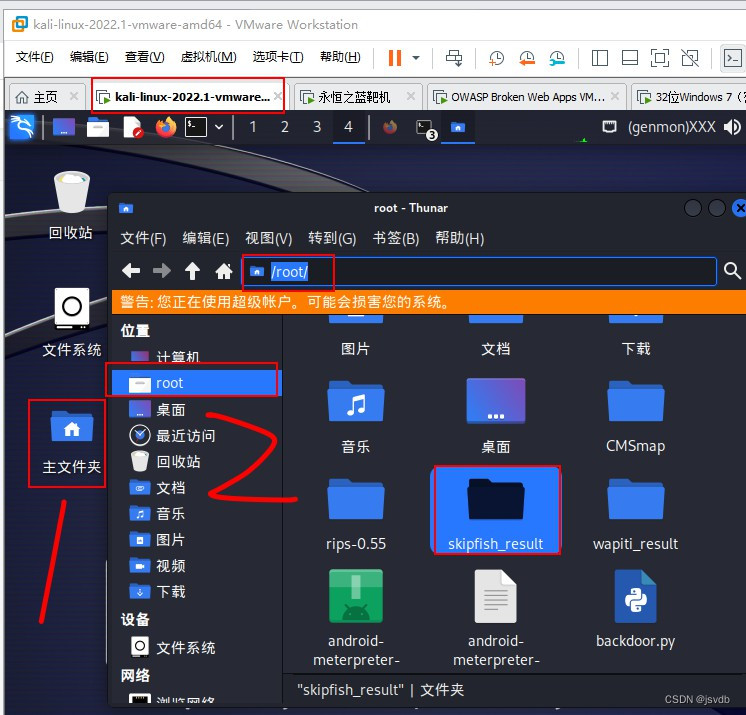Go to home folder with Thunar home icon
This screenshot has height=715, width=746.
224,271
